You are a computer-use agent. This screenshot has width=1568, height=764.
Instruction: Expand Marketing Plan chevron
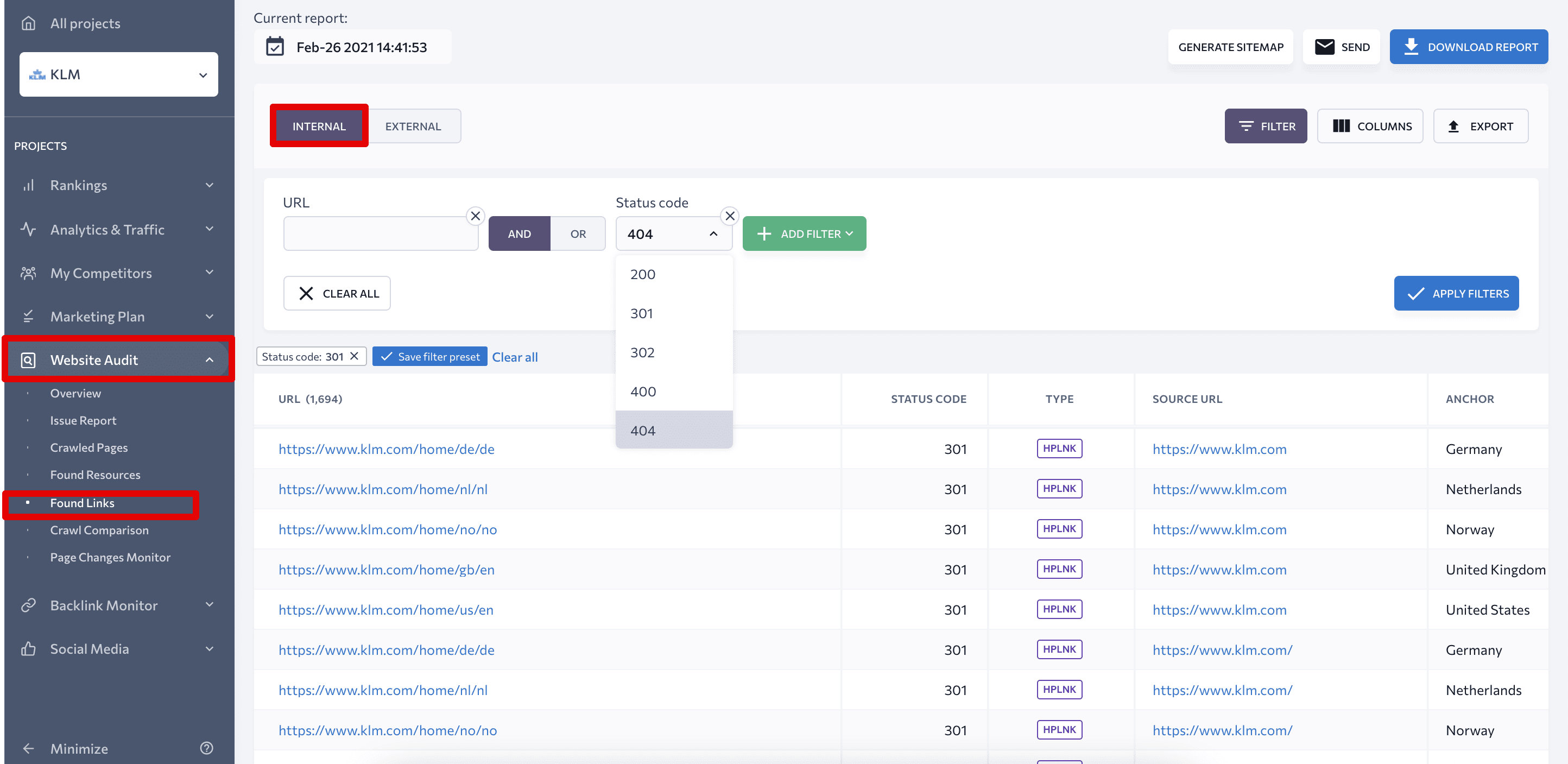pyautogui.click(x=210, y=316)
